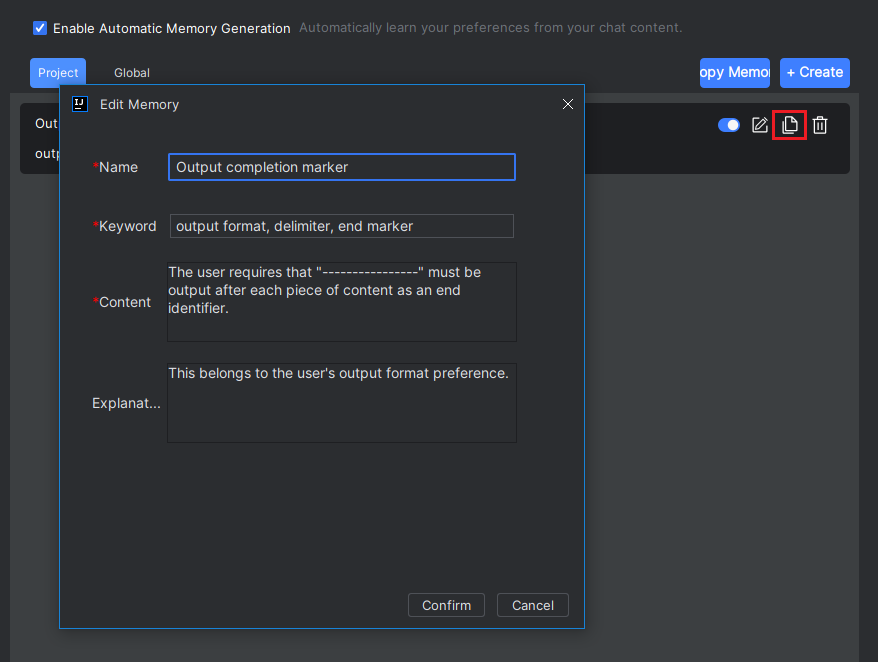
Task: Close the Edit Memory dialog with X
Action: pyautogui.click(x=568, y=104)
